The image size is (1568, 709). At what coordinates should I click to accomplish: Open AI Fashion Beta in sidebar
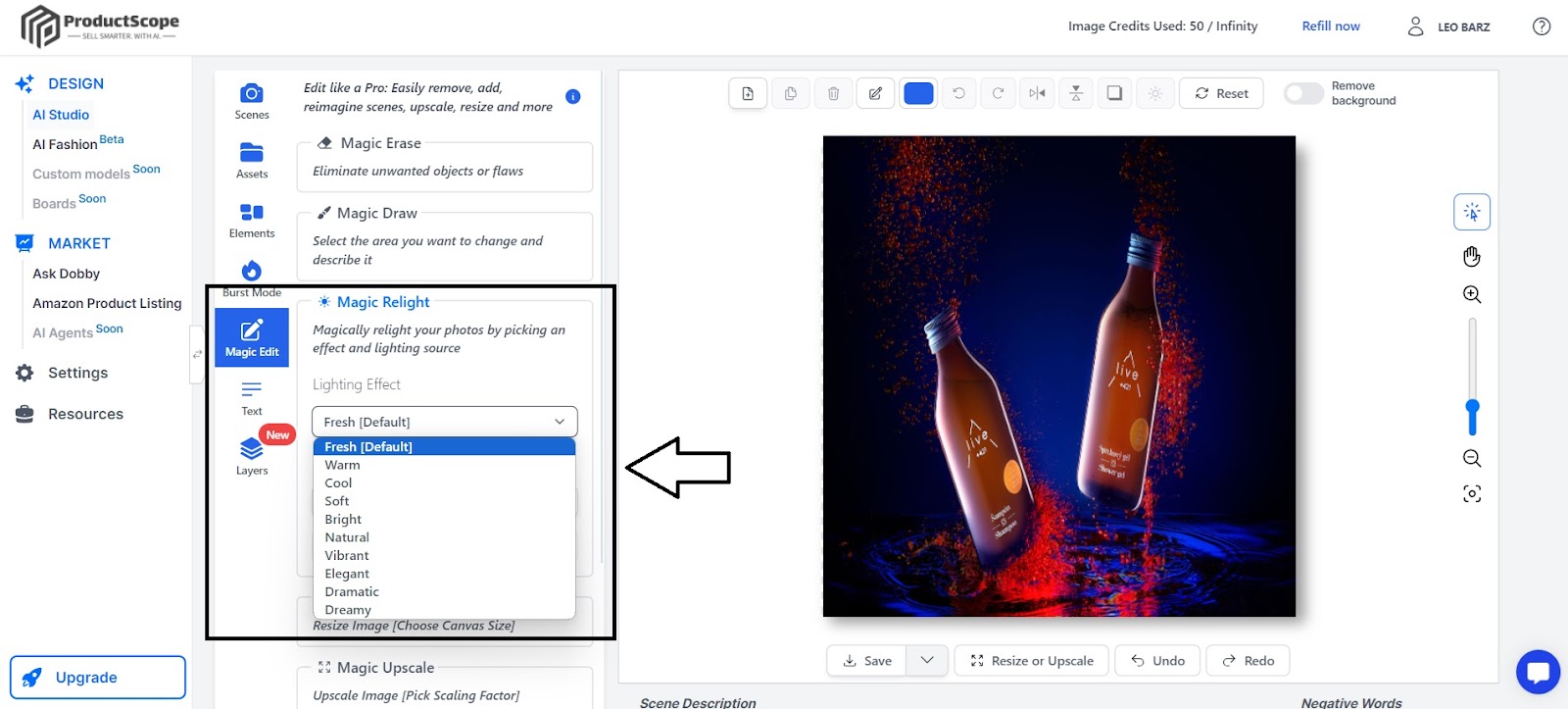[x=77, y=143]
